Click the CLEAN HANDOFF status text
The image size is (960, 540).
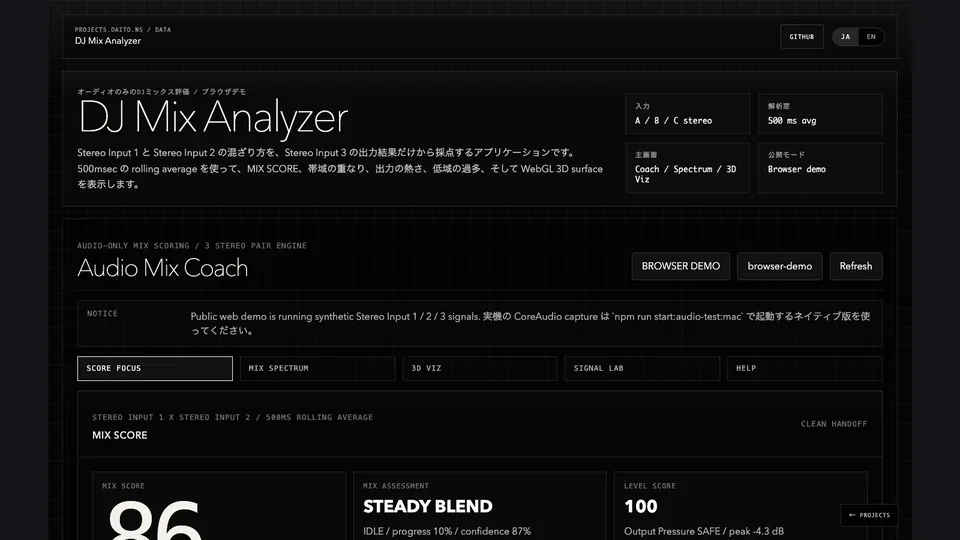click(x=834, y=424)
